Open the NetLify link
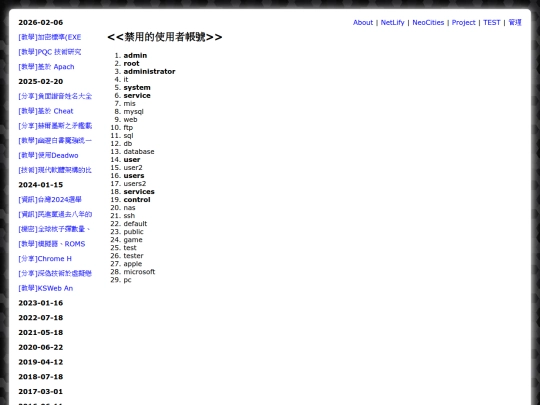Image resolution: width=540 pixels, height=405 pixels. point(392,22)
